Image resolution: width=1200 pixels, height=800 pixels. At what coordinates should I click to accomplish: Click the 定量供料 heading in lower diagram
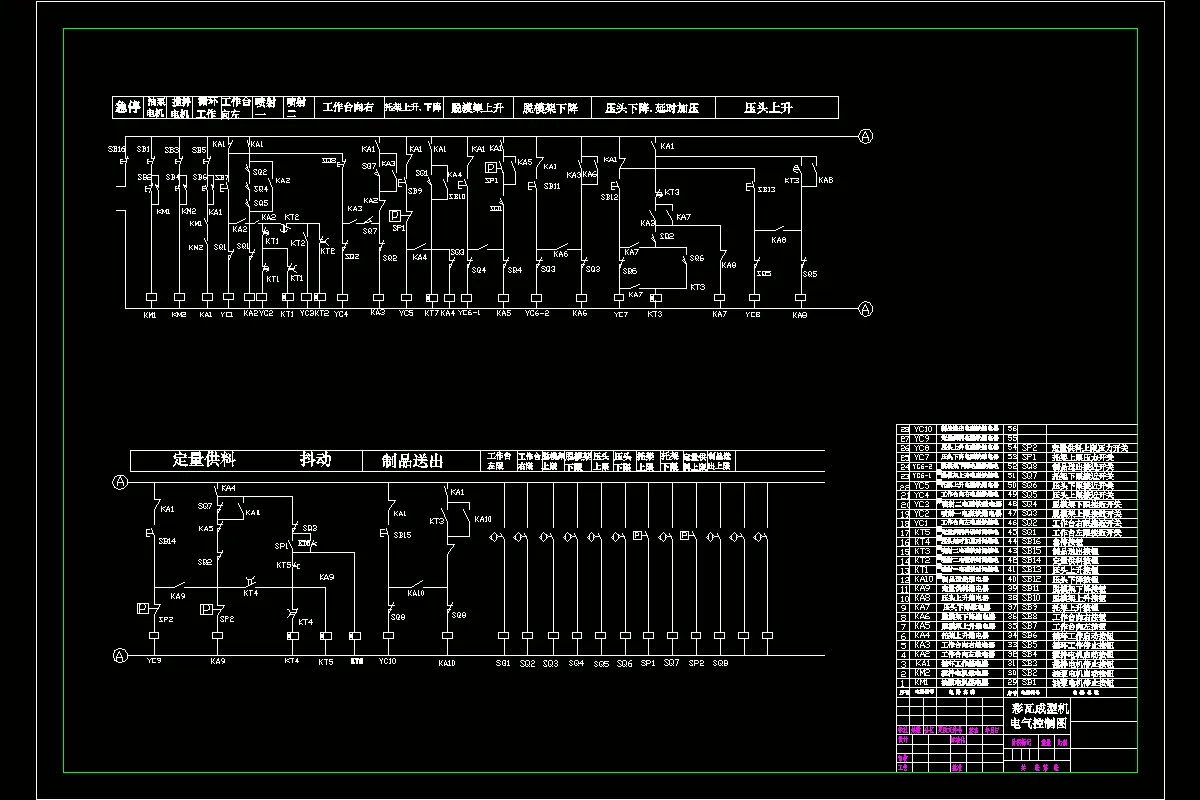(x=204, y=460)
